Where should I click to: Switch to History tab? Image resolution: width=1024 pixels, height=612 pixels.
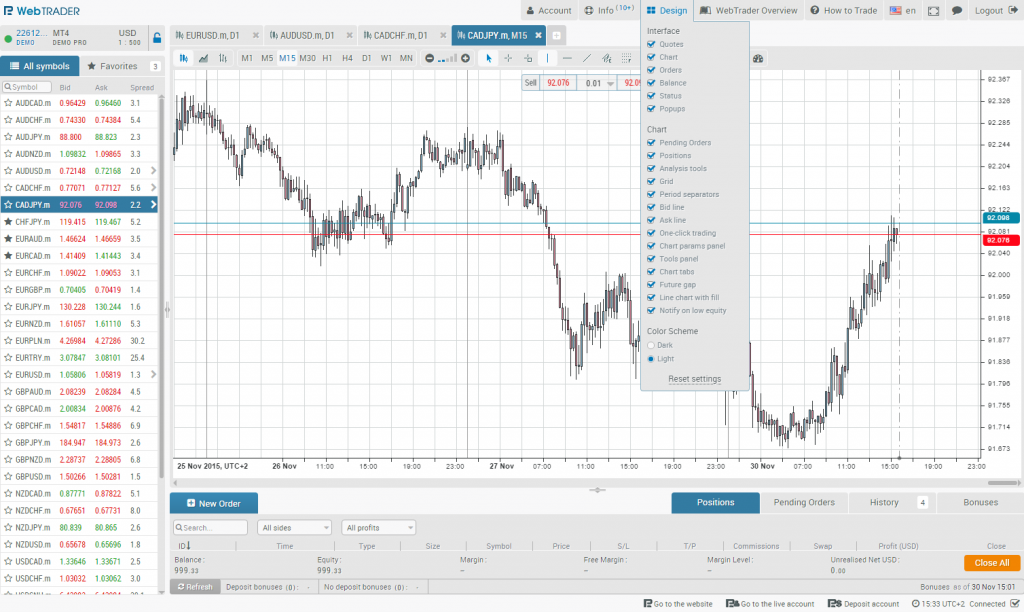click(x=893, y=502)
